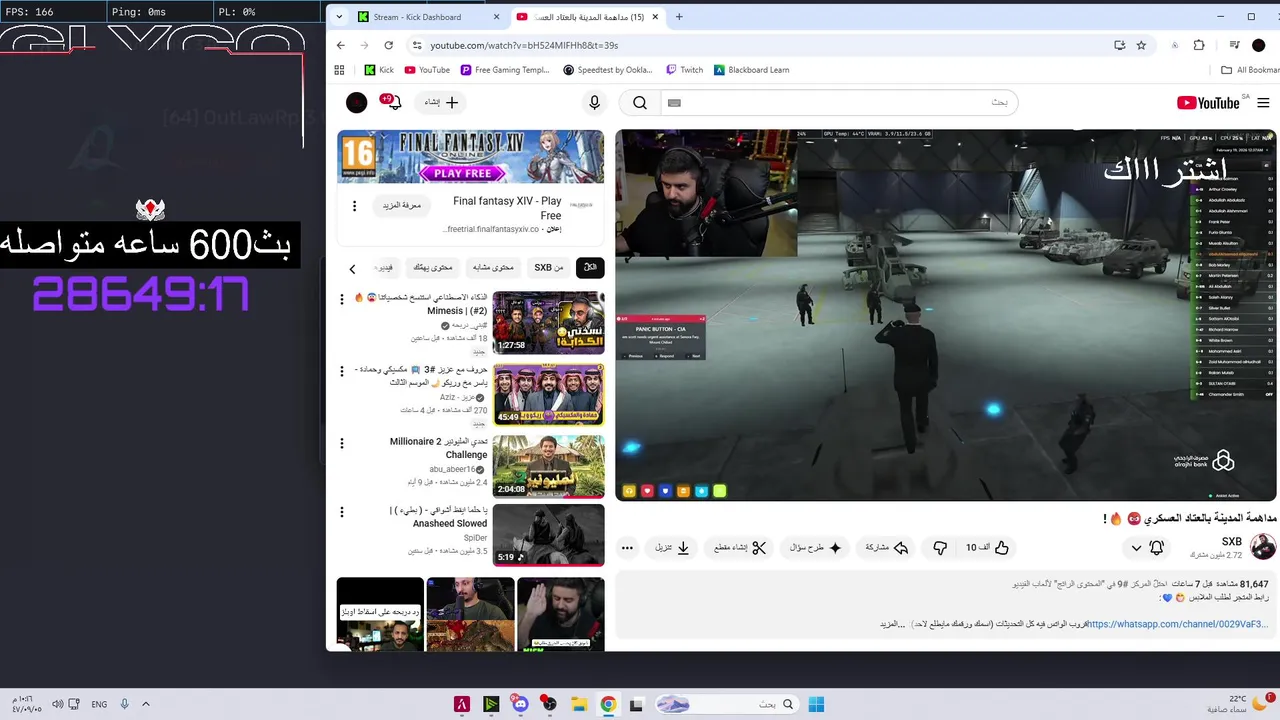
Task: Open options for the Final Fantasy XIV ad
Action: [x=354, y=206]
